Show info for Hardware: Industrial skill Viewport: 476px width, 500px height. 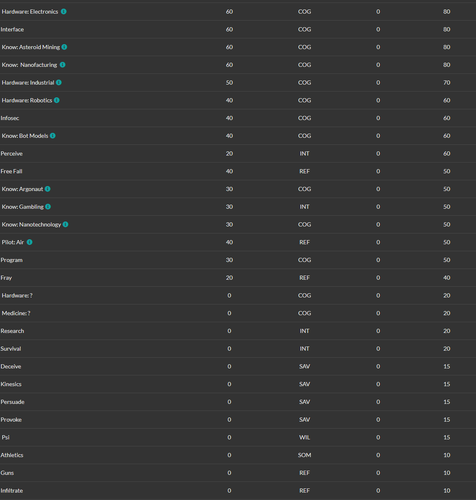[x=59, y=82]
